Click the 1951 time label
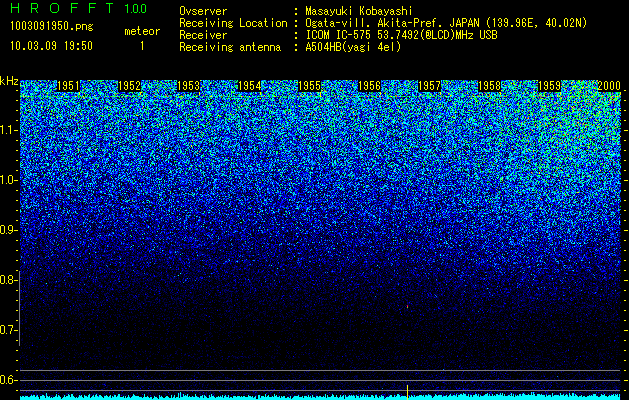 (69, 86)
